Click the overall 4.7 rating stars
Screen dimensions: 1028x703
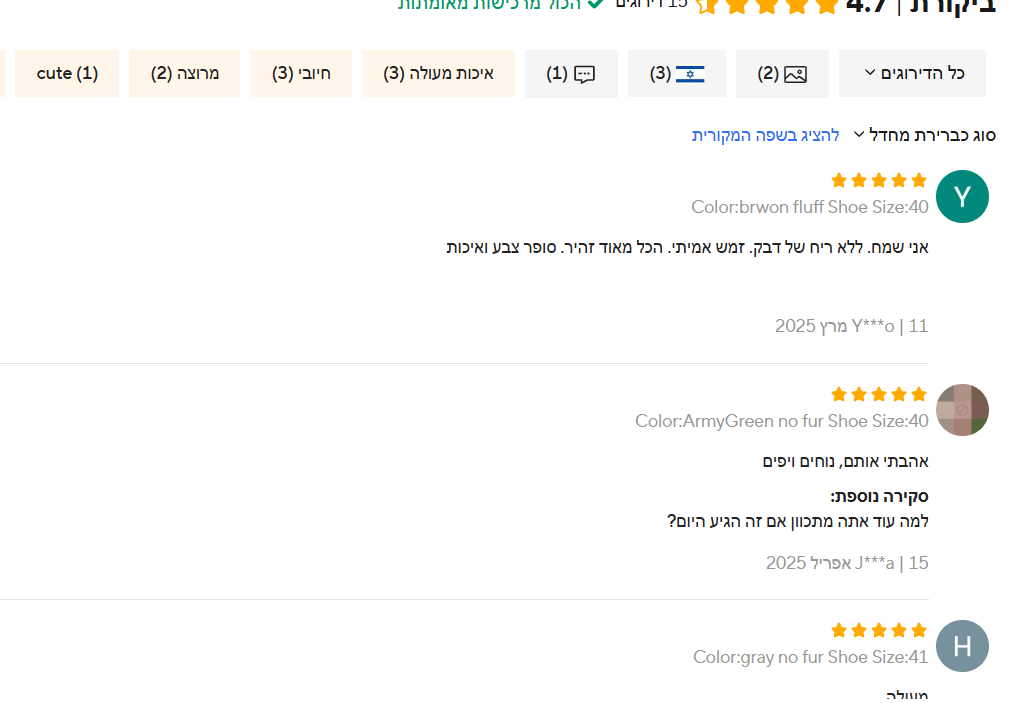coord(766,5)
